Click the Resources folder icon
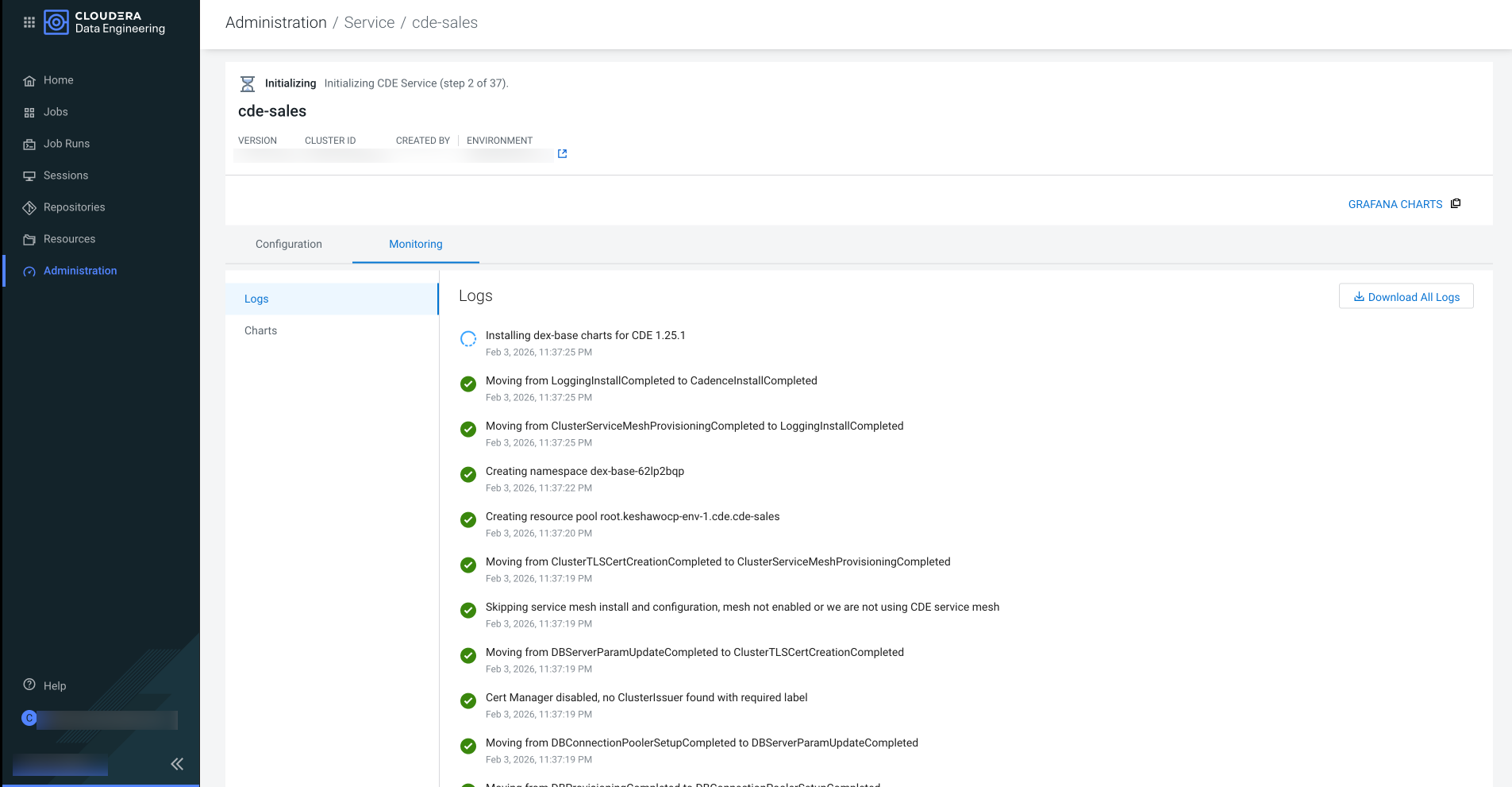Viewport: 1512px width, 787px height. pyautogui.click(x=29, y=240)
